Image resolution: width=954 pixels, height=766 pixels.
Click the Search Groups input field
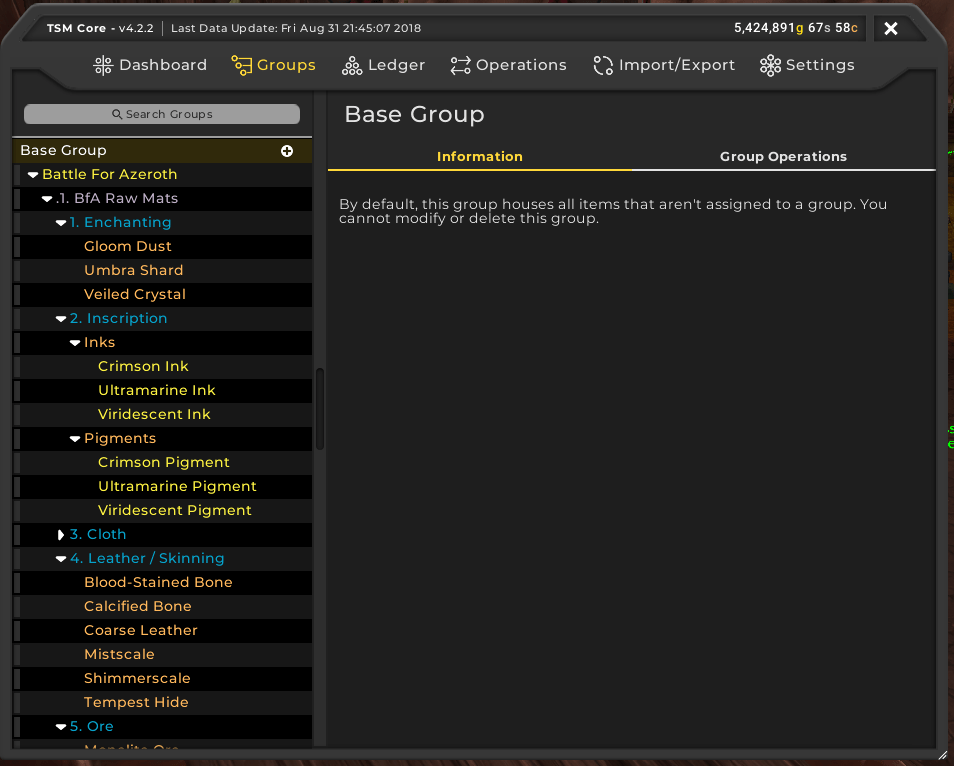coord(162,114)
